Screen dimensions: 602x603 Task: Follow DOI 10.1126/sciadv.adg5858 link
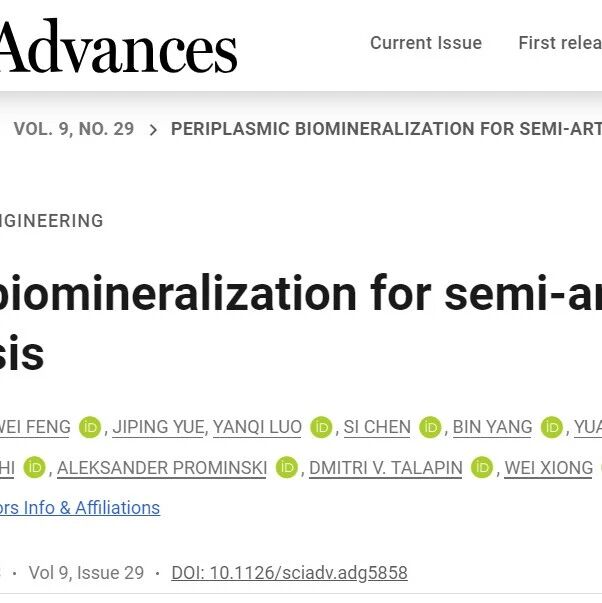(289, 573)
